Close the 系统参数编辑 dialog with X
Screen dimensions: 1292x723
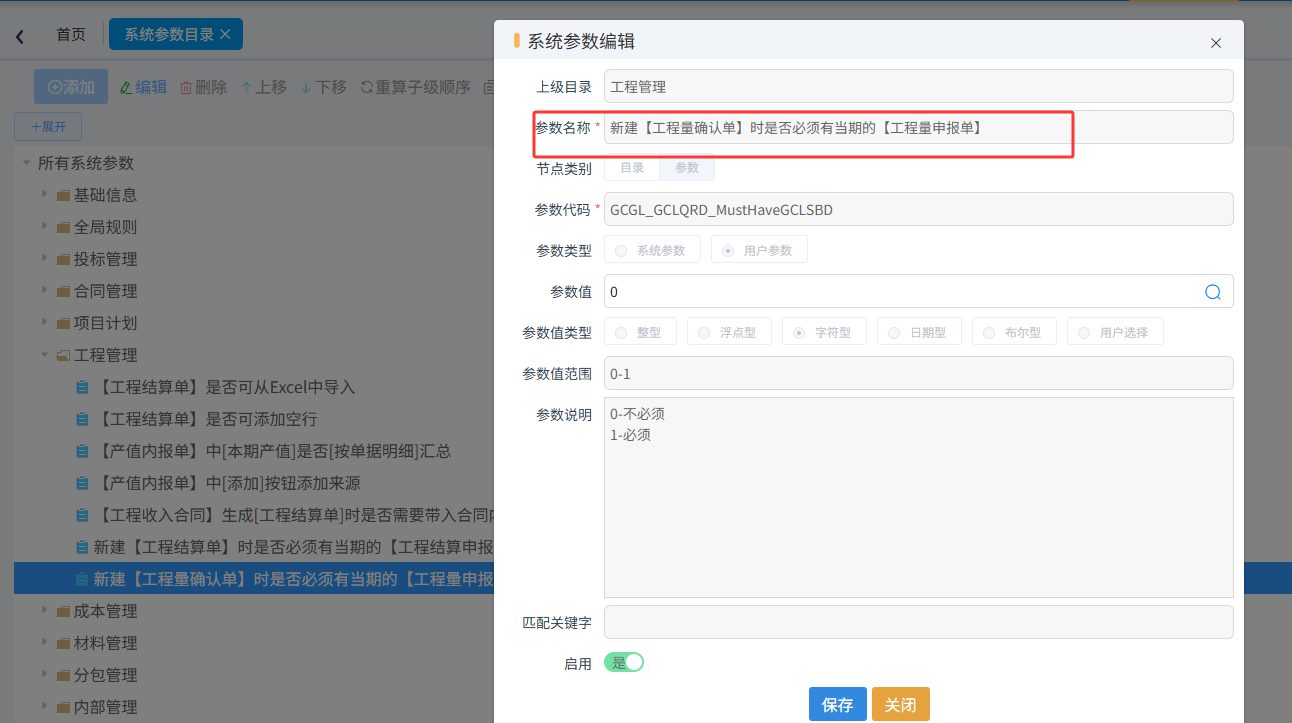pyautogui.click(x=1216, y=43)
